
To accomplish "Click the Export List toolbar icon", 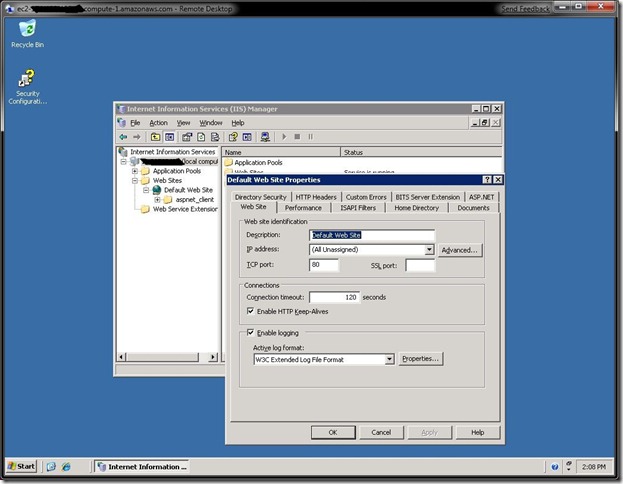I will click(x=215, y=137).
